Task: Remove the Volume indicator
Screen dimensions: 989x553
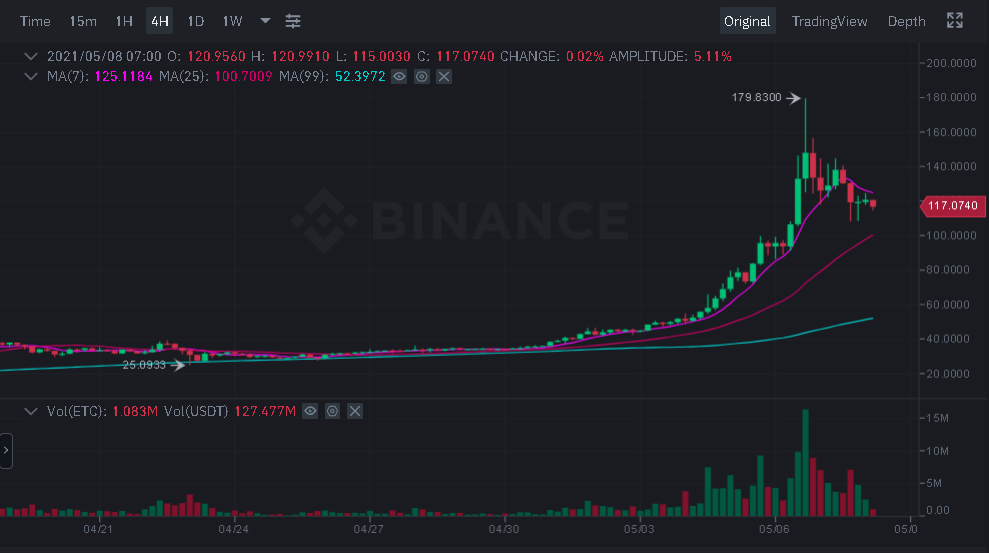Action: (354, 411)
